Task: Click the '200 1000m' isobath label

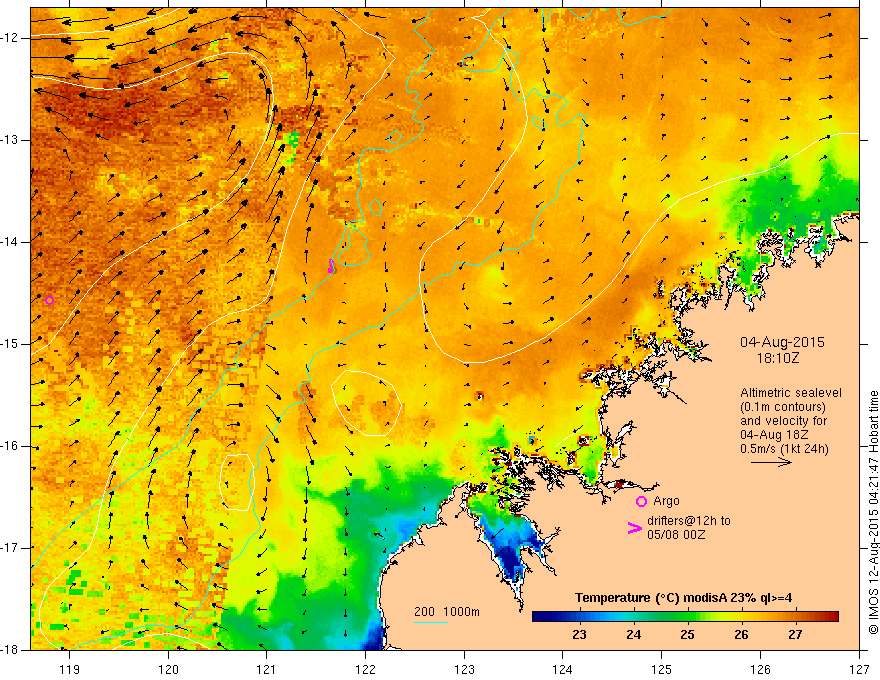Action: click(447, 612)
